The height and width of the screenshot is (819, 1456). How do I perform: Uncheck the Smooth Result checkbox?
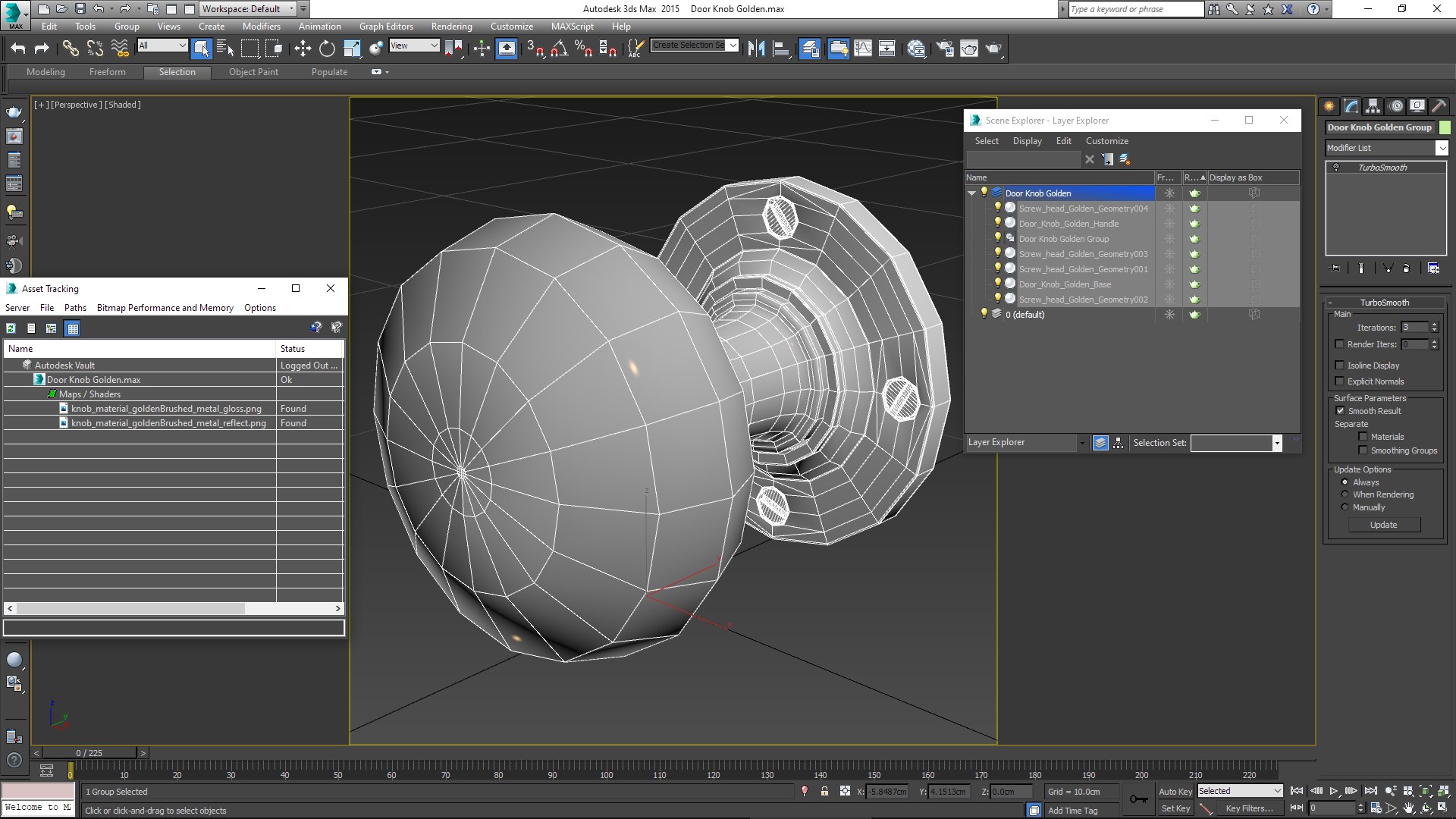1340,411
